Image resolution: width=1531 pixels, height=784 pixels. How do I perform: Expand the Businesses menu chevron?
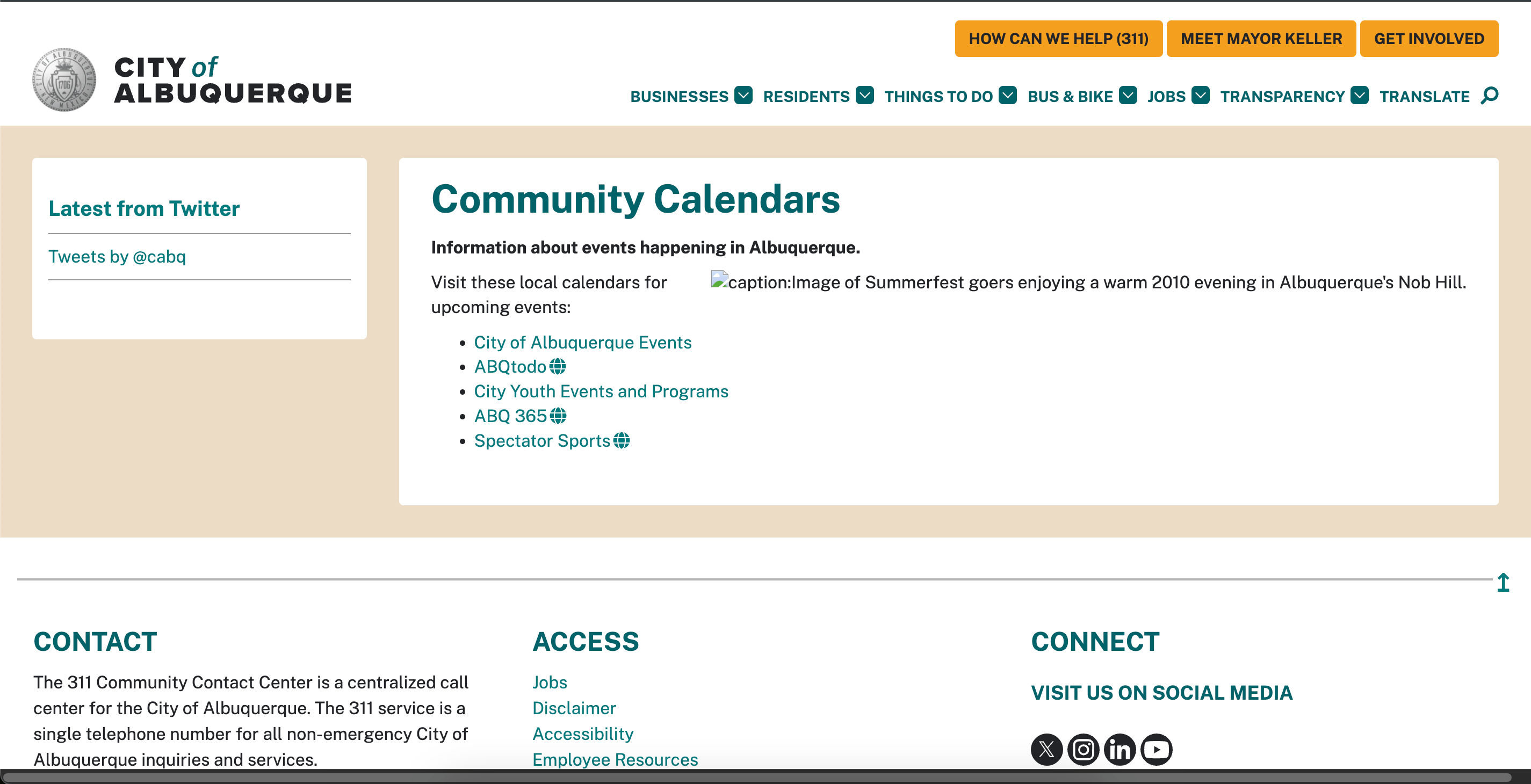743,96
